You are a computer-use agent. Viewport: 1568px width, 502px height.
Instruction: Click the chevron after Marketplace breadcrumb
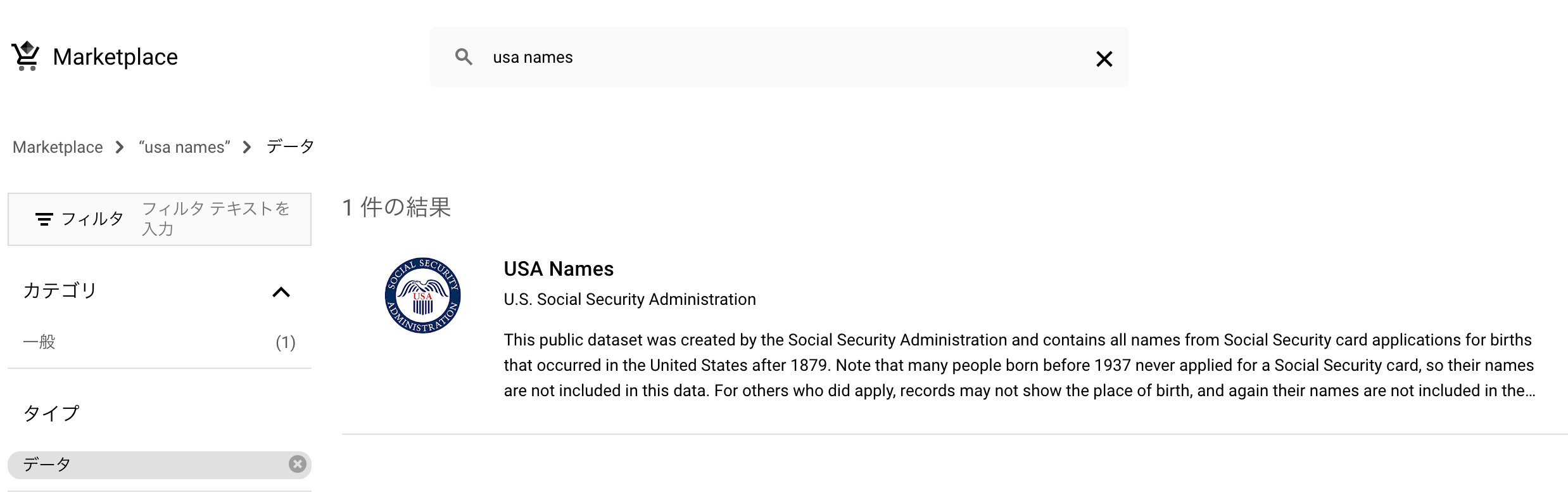click(x=120, y=147)
